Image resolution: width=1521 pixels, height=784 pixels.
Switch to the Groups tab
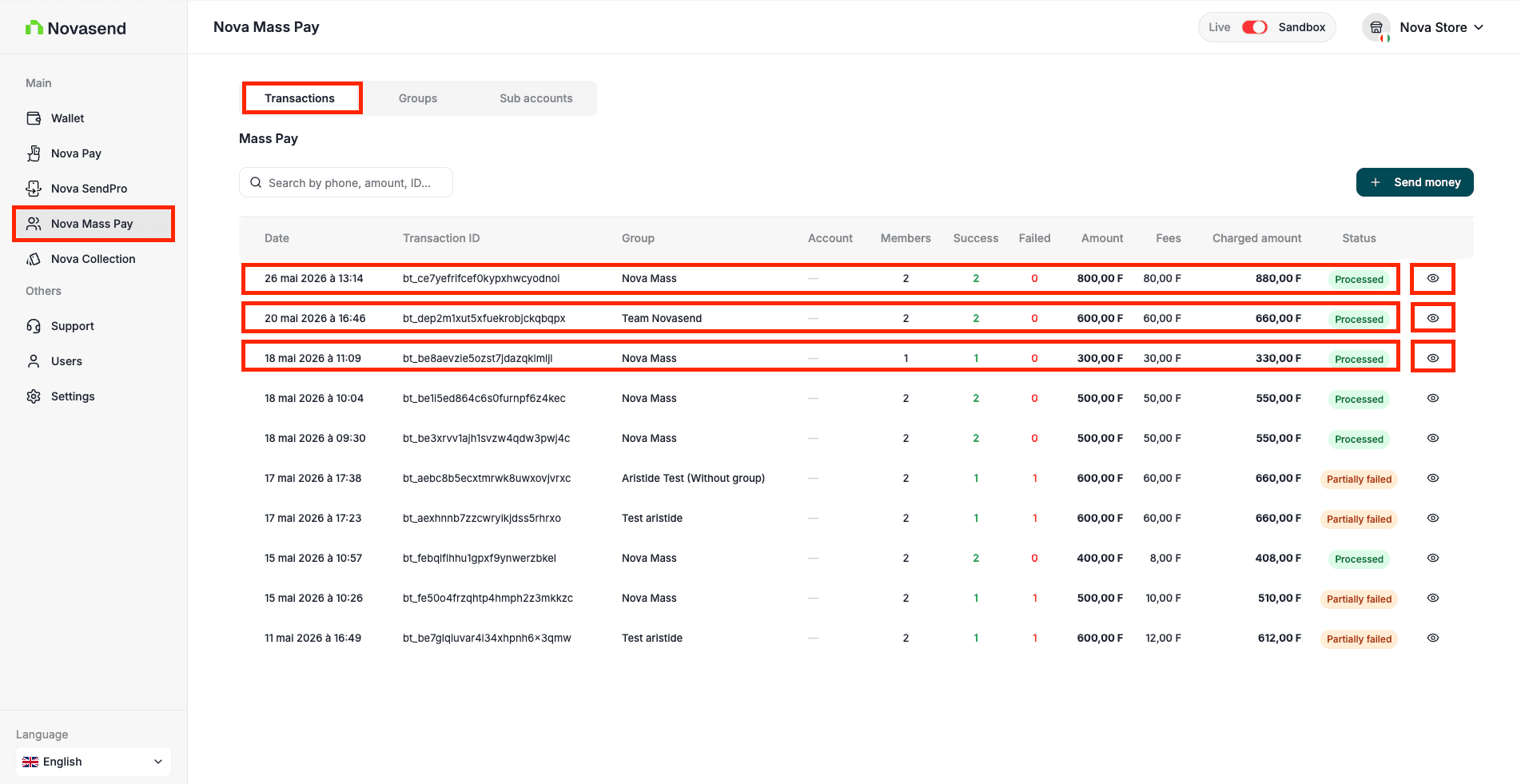pos(418,98)
